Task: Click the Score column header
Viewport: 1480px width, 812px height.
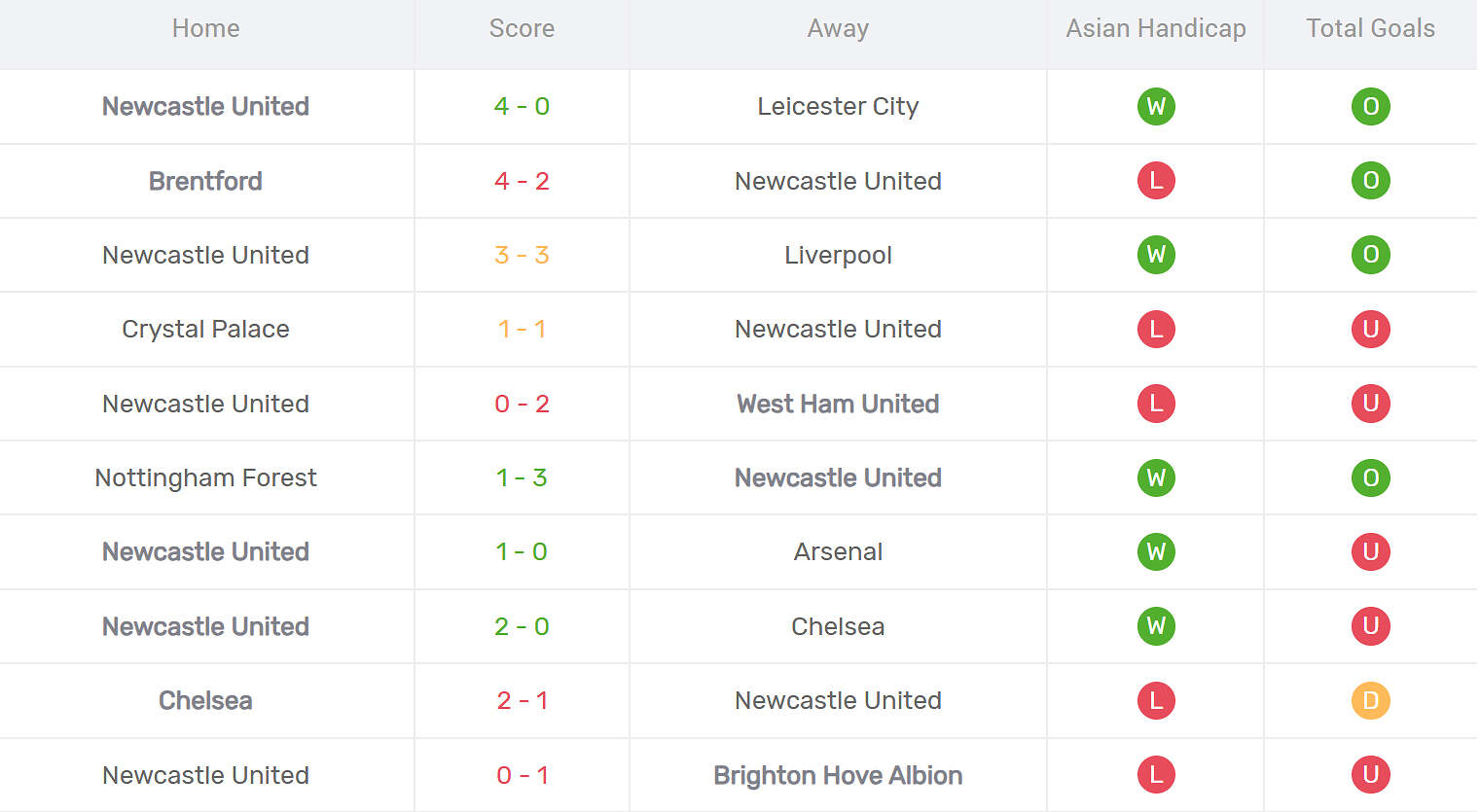Action: (x=522, y=29)
